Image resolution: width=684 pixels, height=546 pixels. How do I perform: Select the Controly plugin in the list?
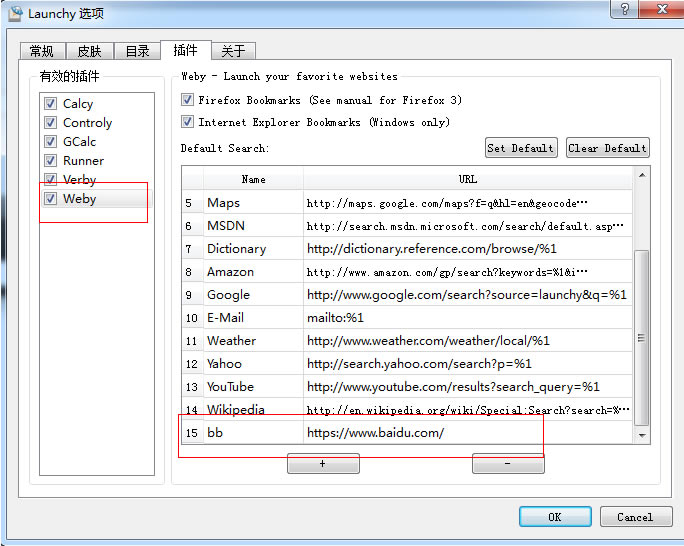tap(87, 123)
